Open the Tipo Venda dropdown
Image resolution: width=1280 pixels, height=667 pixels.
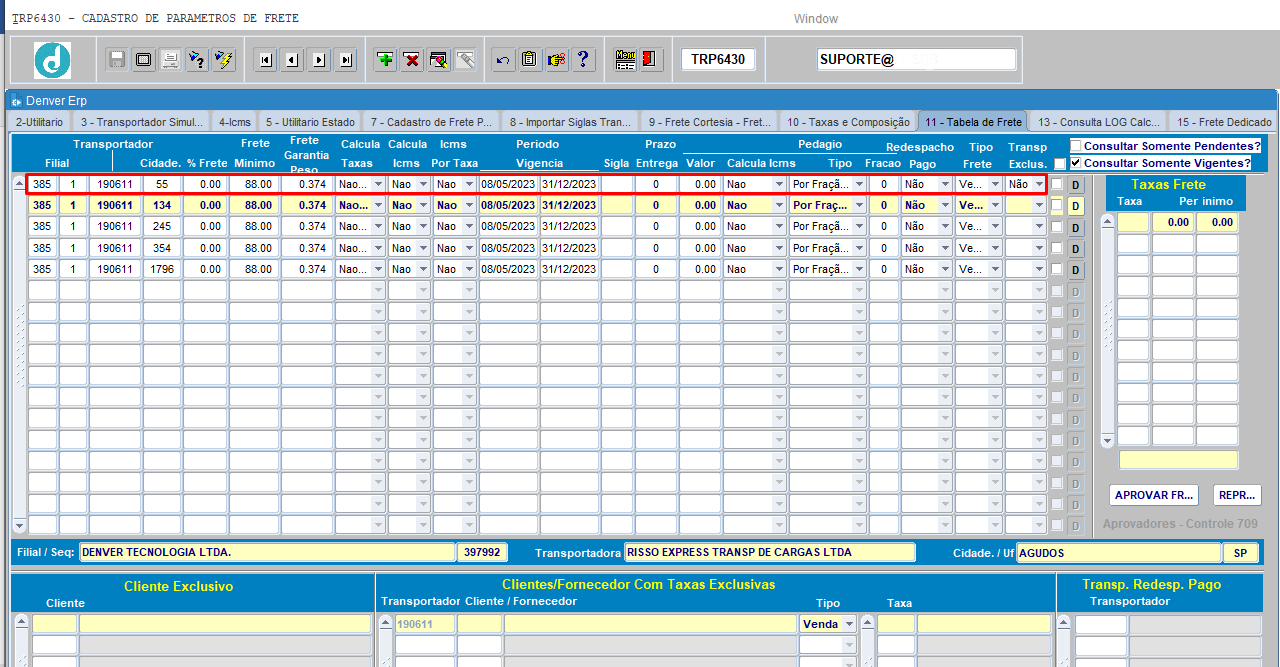850,624
